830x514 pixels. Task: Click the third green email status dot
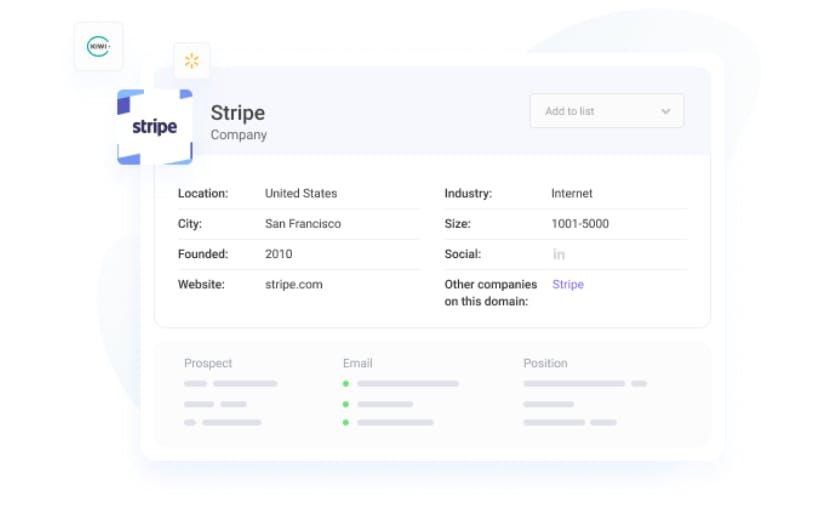[346, 422]
